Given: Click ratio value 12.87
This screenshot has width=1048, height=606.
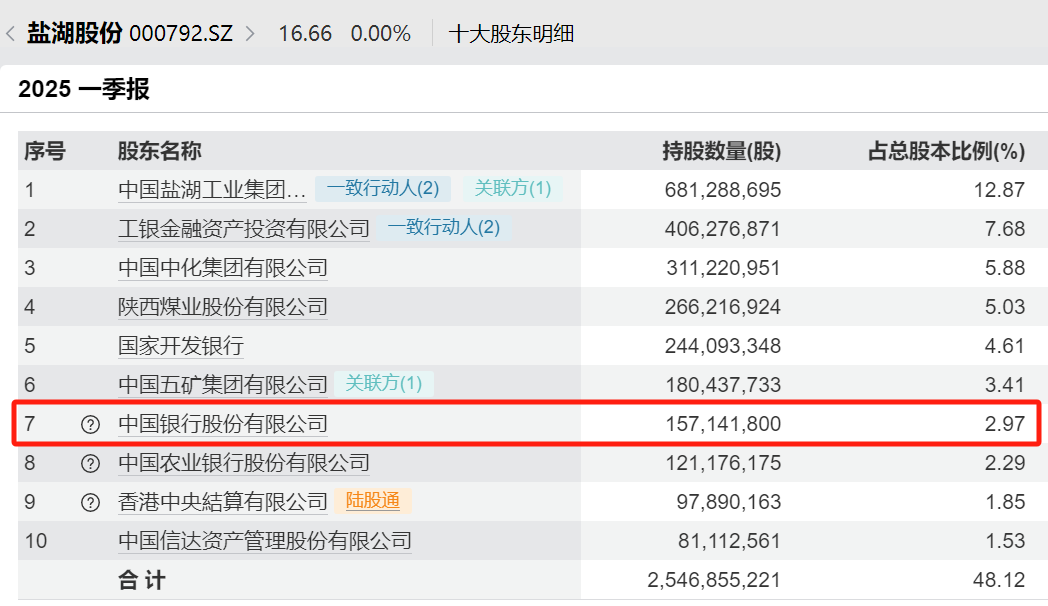Looking at the screenshot, I should click(x=999, y=190).
